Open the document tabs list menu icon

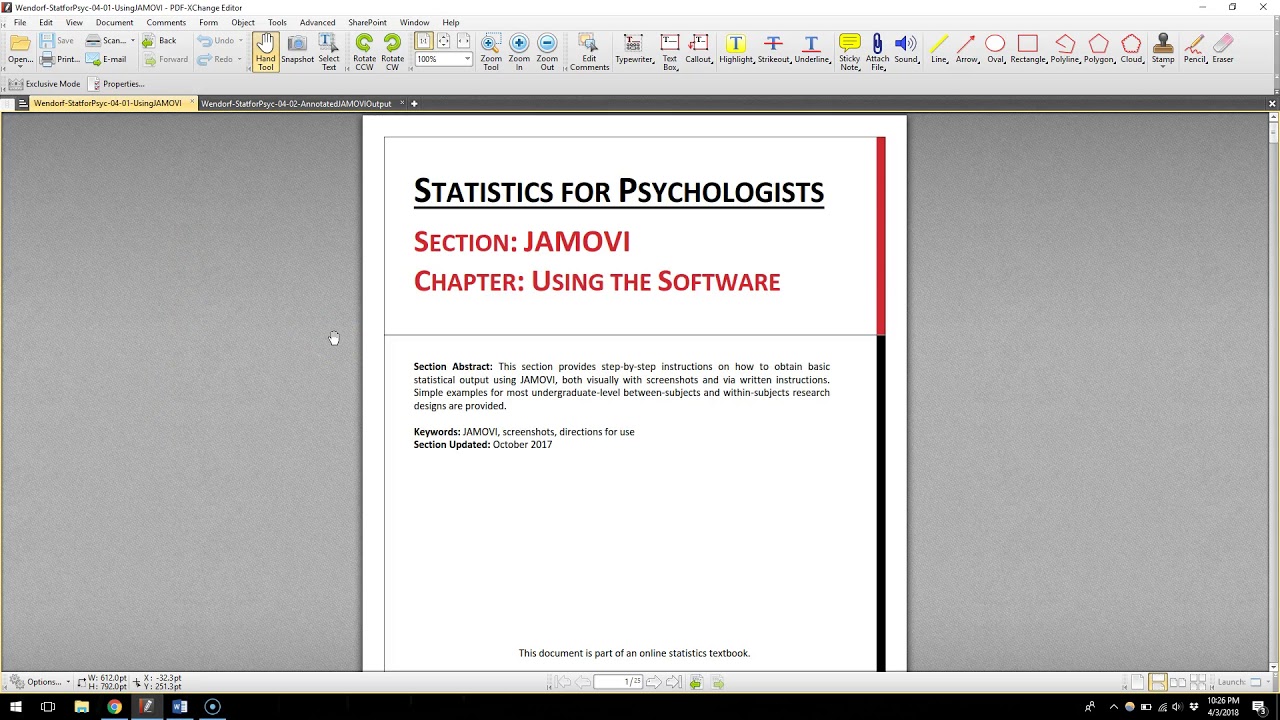(22, 103)
